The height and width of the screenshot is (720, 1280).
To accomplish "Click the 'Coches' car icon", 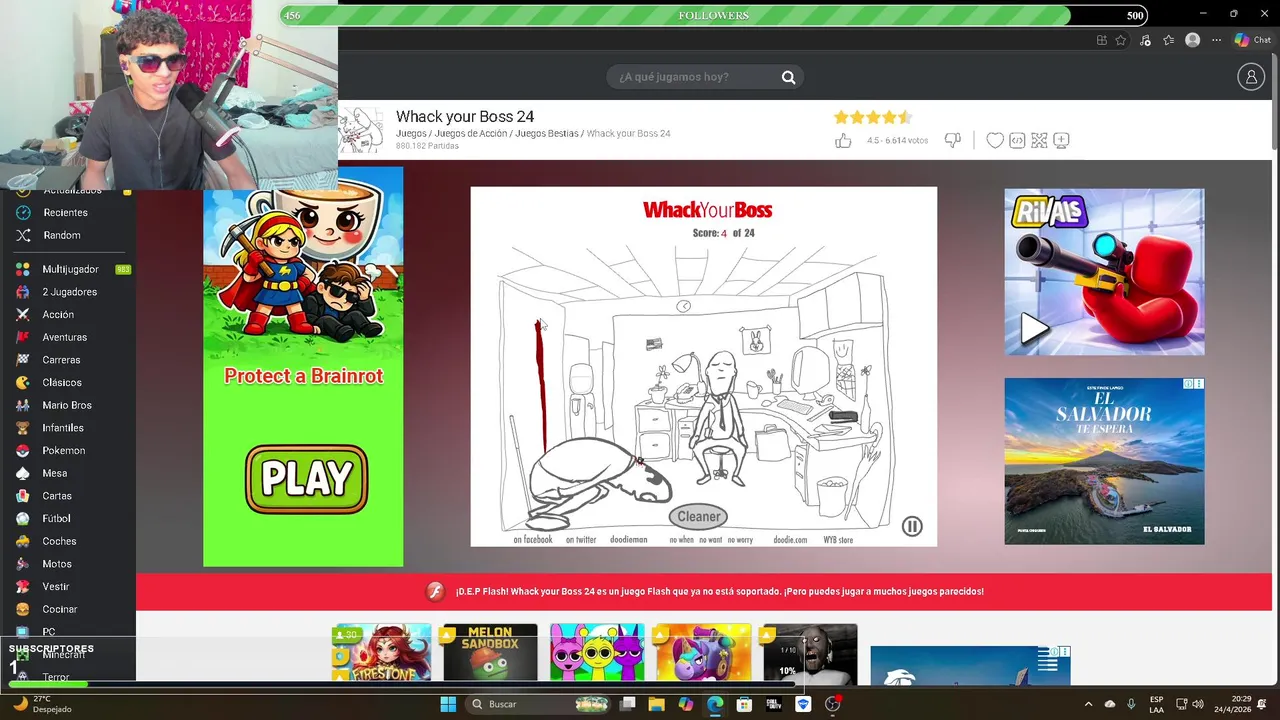I will (23, 541).
